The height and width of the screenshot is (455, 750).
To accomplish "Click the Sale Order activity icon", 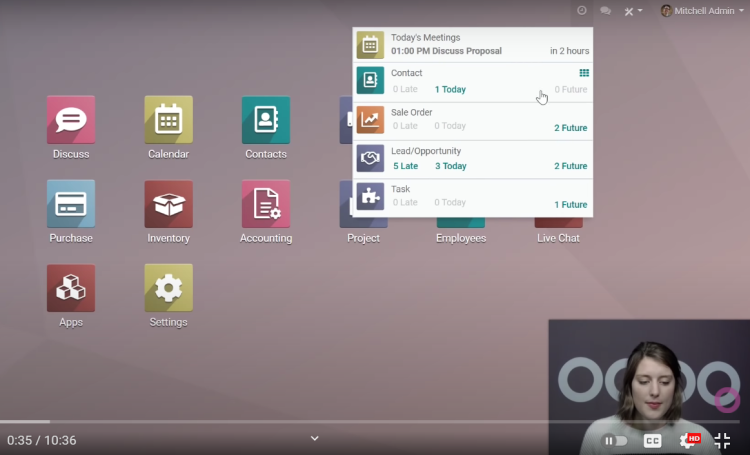I will point(370,120).
